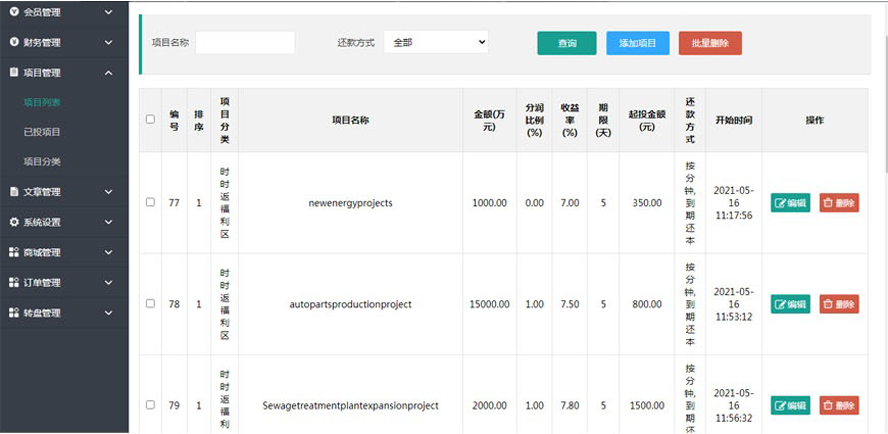Image resolution: width=888 pixels, height=434 pixels.
Task: Open 已投项目 submenu item
Action: (42, 132)
